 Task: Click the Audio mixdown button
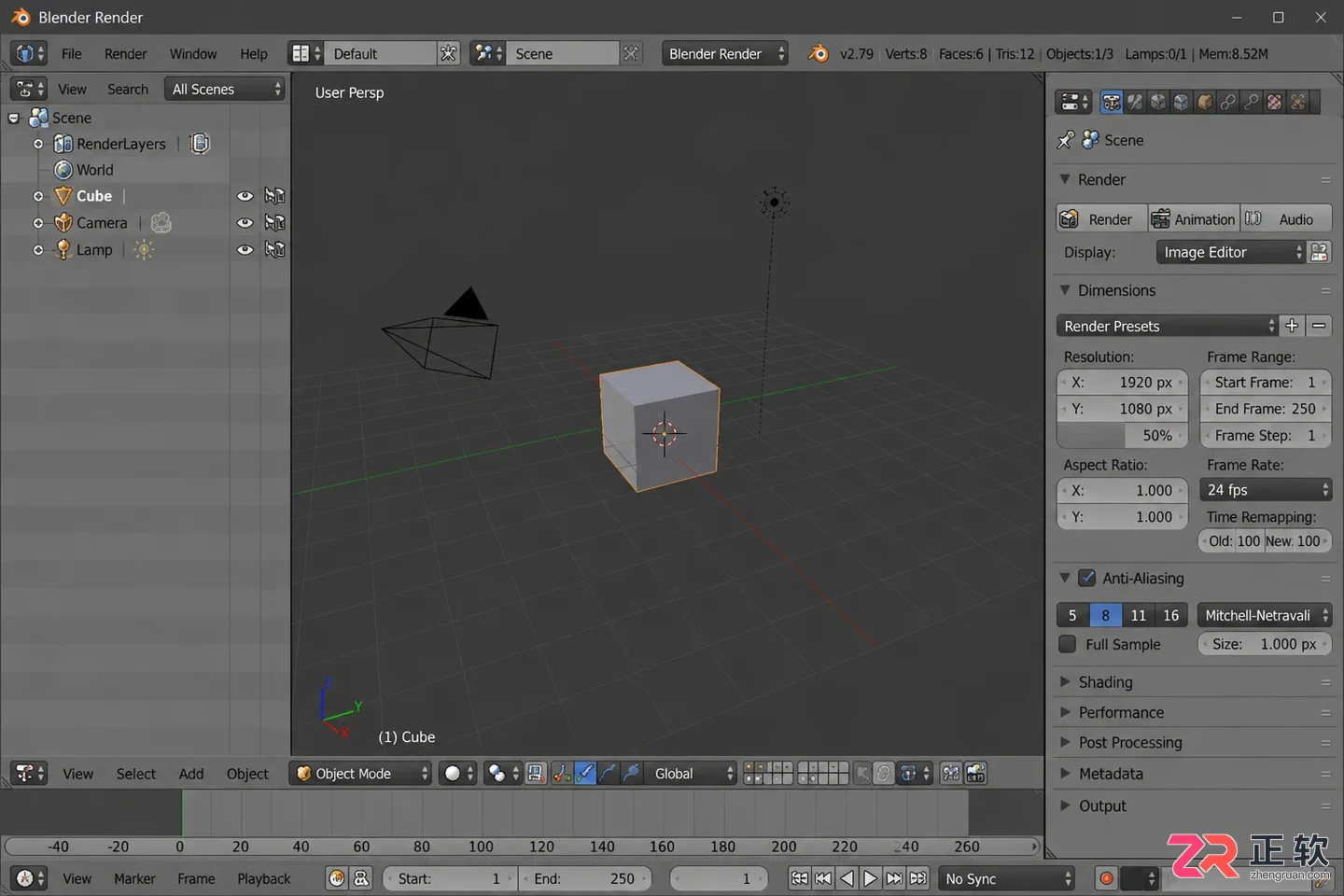1286,219
